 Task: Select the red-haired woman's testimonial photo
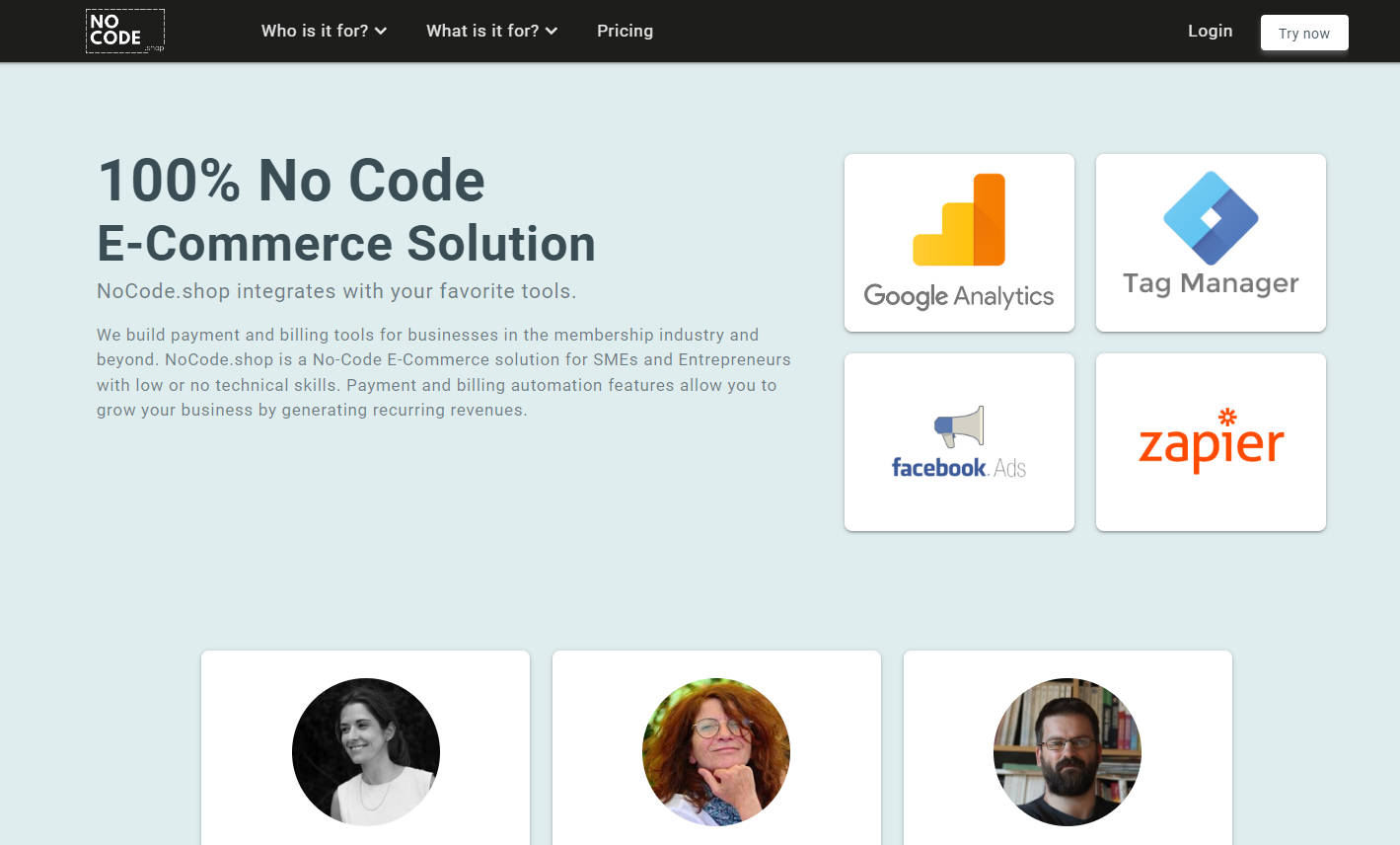coord(716,751)
